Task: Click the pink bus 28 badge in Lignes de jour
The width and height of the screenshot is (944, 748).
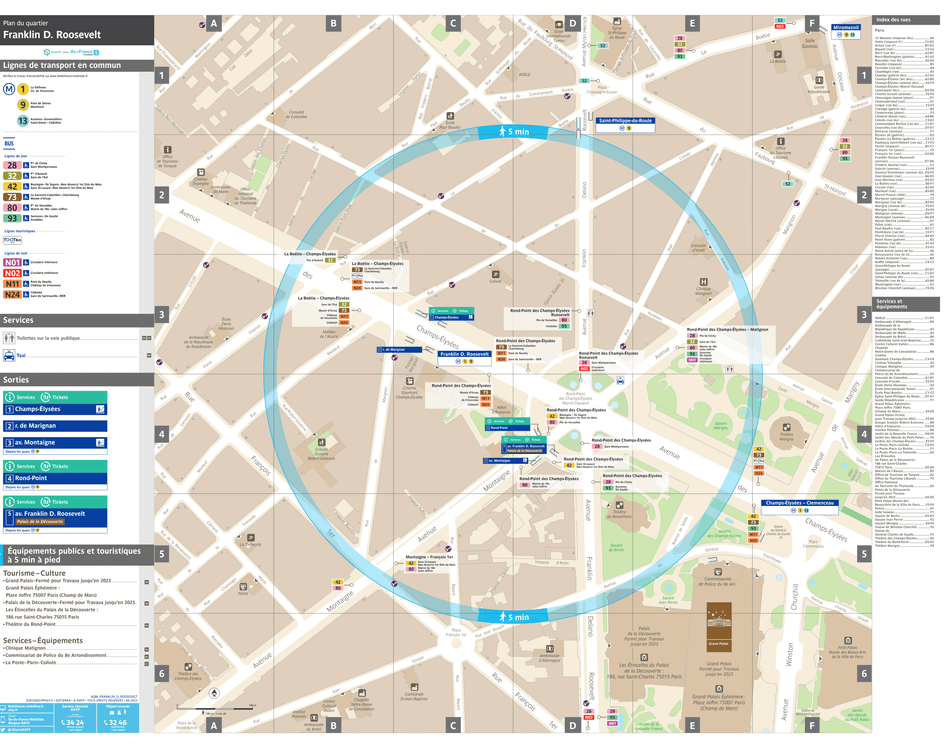Action: 12,165
